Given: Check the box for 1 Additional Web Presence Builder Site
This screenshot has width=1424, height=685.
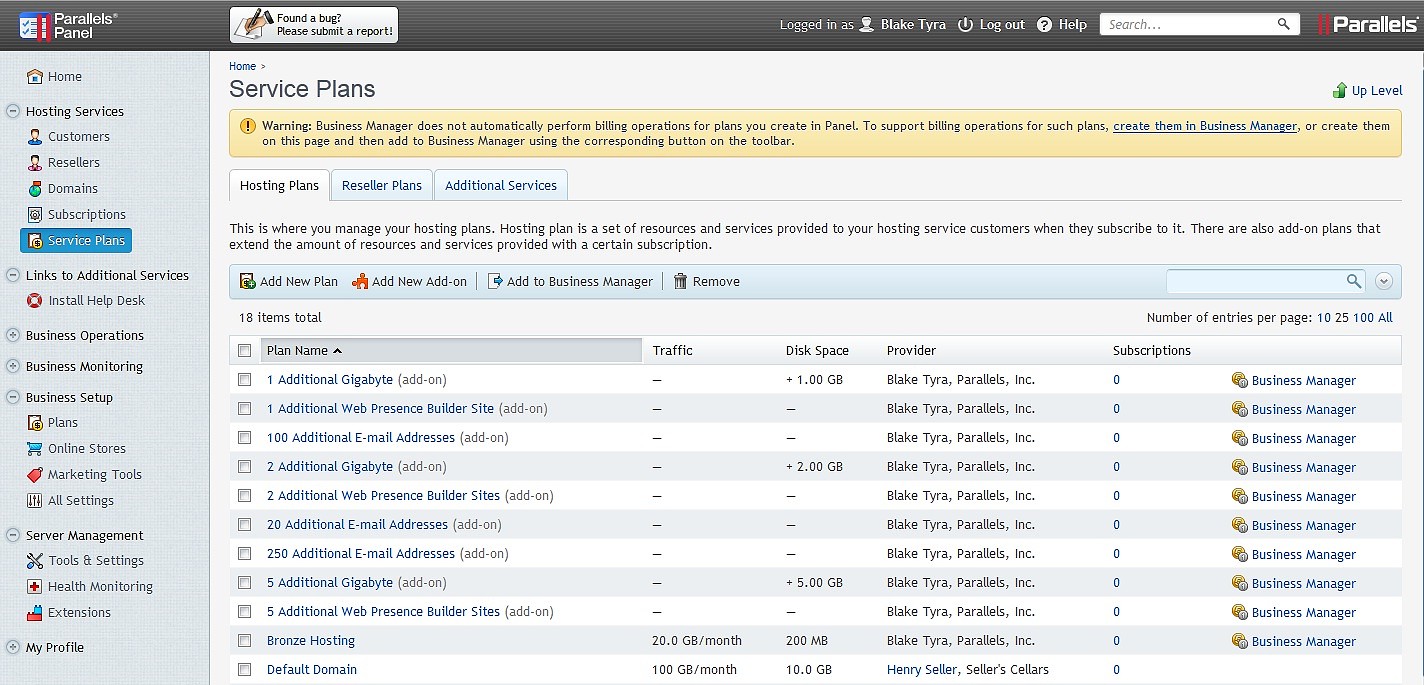Looking at the screenshot, I should pyautogui.click(x=245, y=408).
